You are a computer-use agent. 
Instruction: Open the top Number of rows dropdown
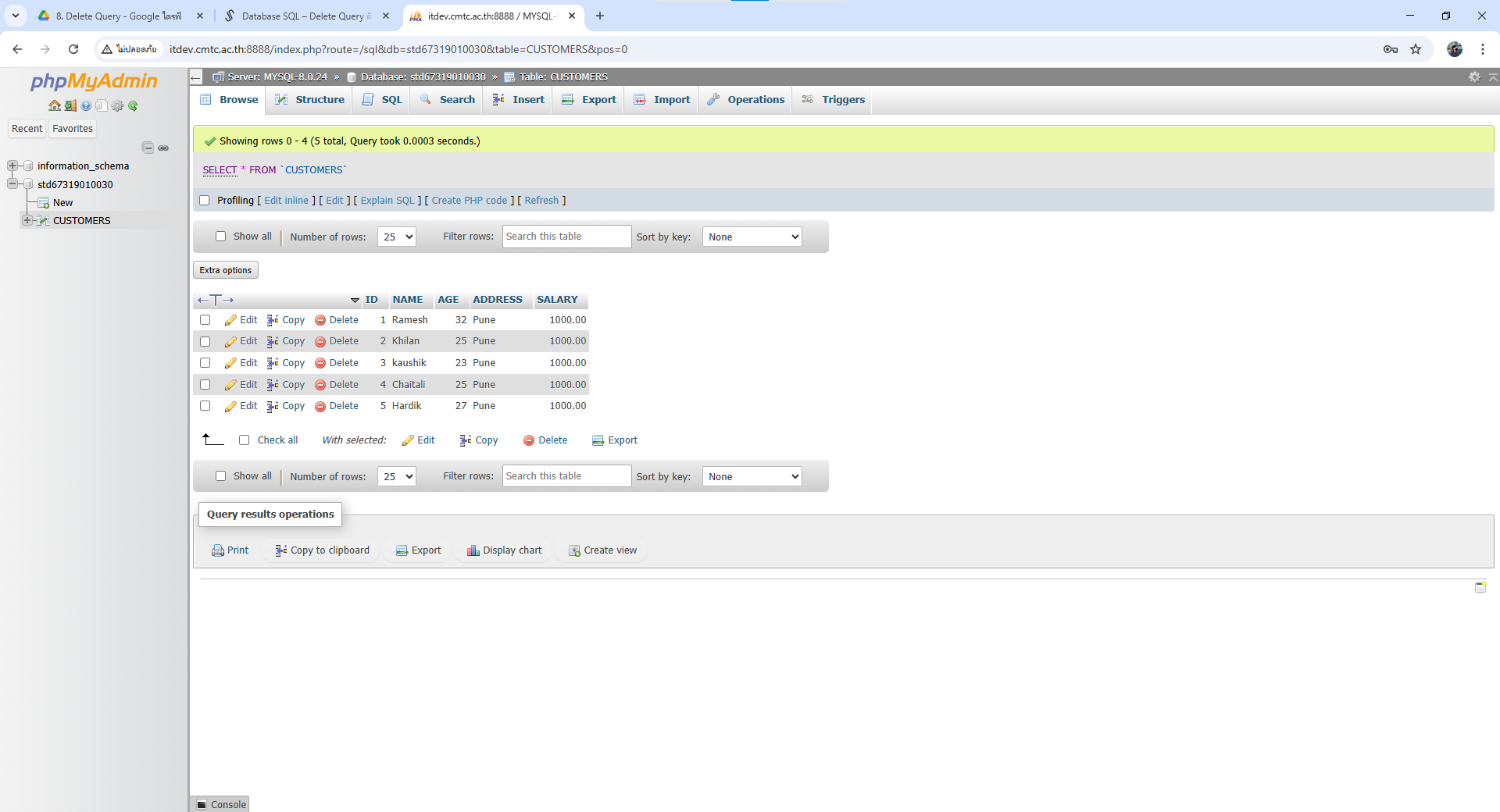396,237
